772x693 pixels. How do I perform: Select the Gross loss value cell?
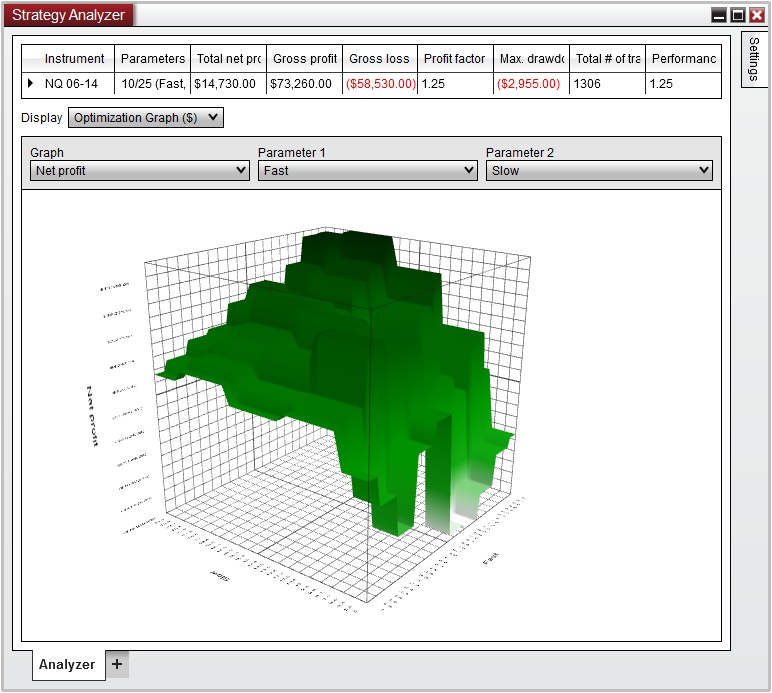click(x=380, y=84)
